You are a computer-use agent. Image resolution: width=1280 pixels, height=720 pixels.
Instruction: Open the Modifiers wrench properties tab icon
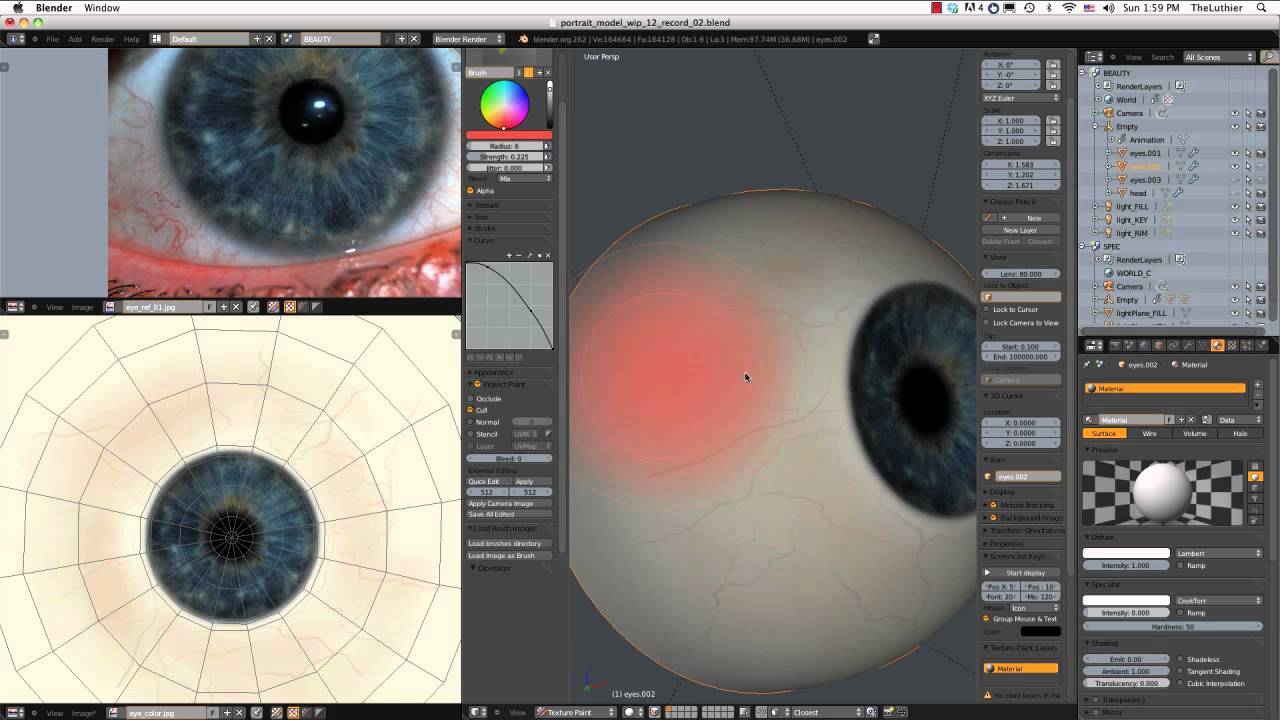point(1188,345)
